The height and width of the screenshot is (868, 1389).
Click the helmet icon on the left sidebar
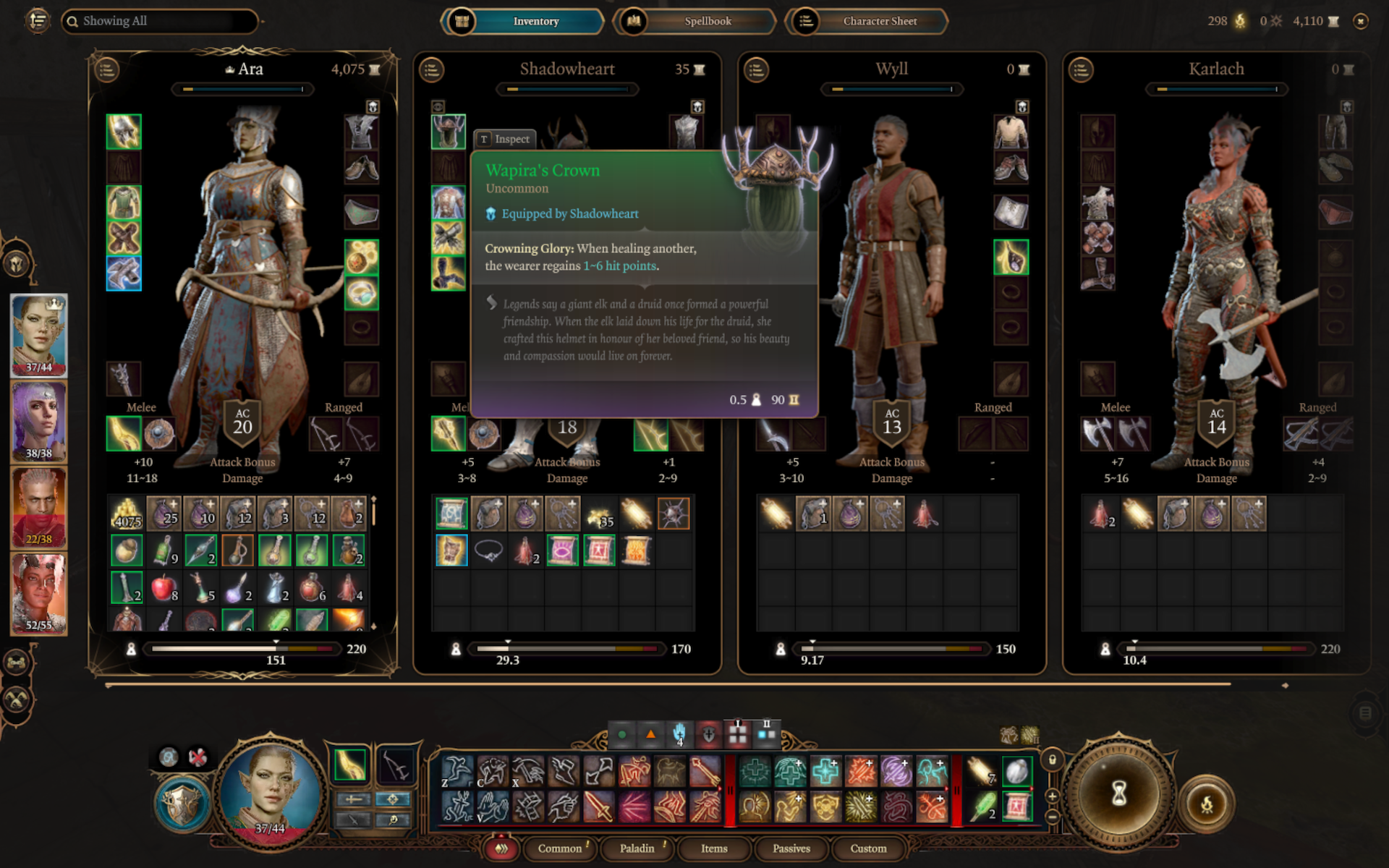(x=17, y=263)
